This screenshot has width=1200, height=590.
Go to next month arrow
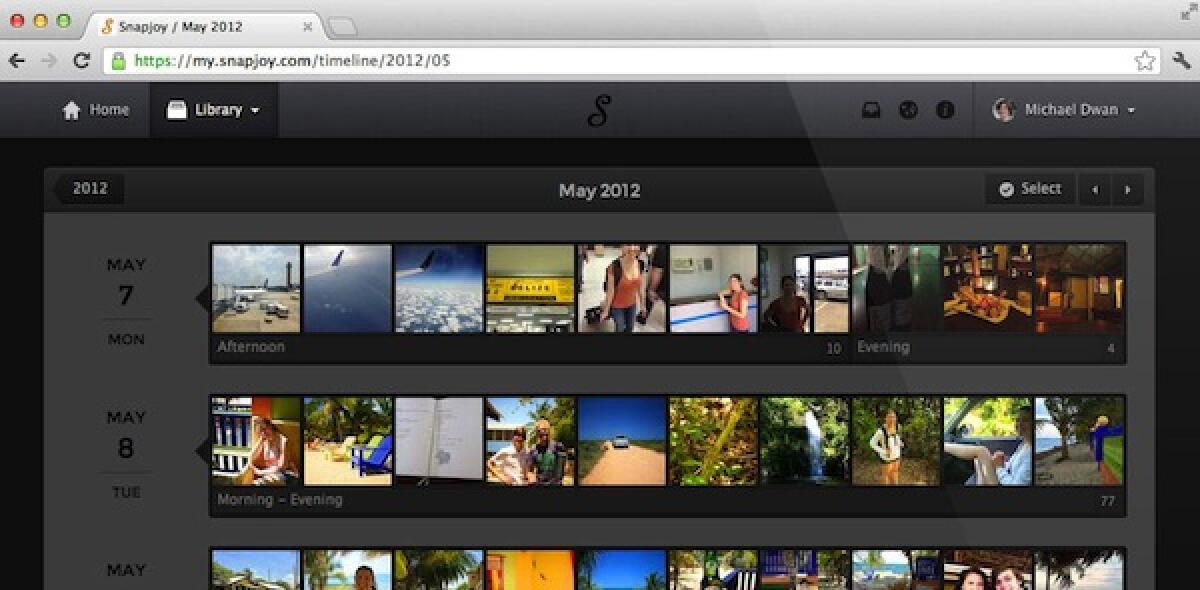tap(1127, 189)
